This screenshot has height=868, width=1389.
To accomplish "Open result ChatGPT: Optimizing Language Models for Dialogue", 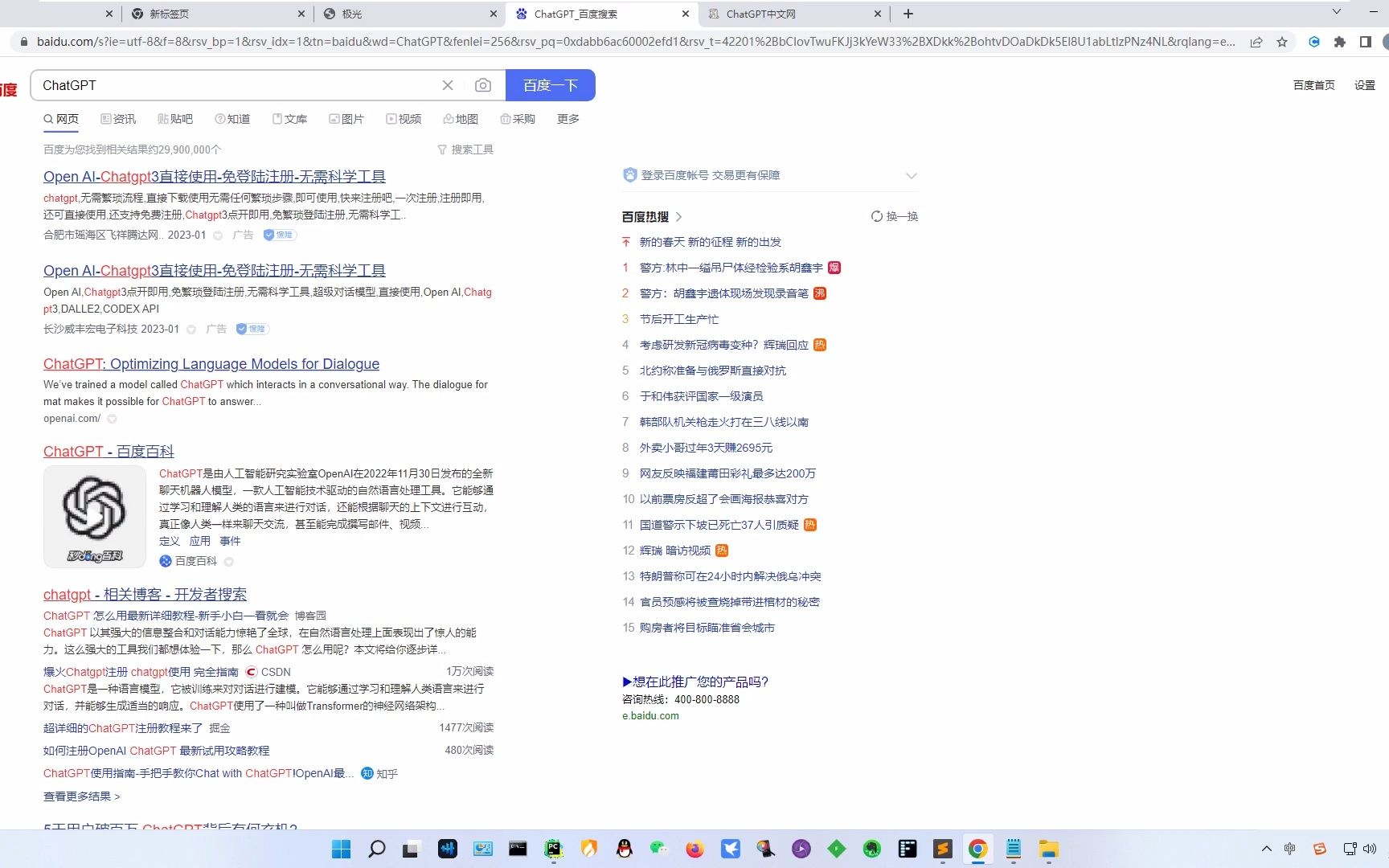I will 211,364.
